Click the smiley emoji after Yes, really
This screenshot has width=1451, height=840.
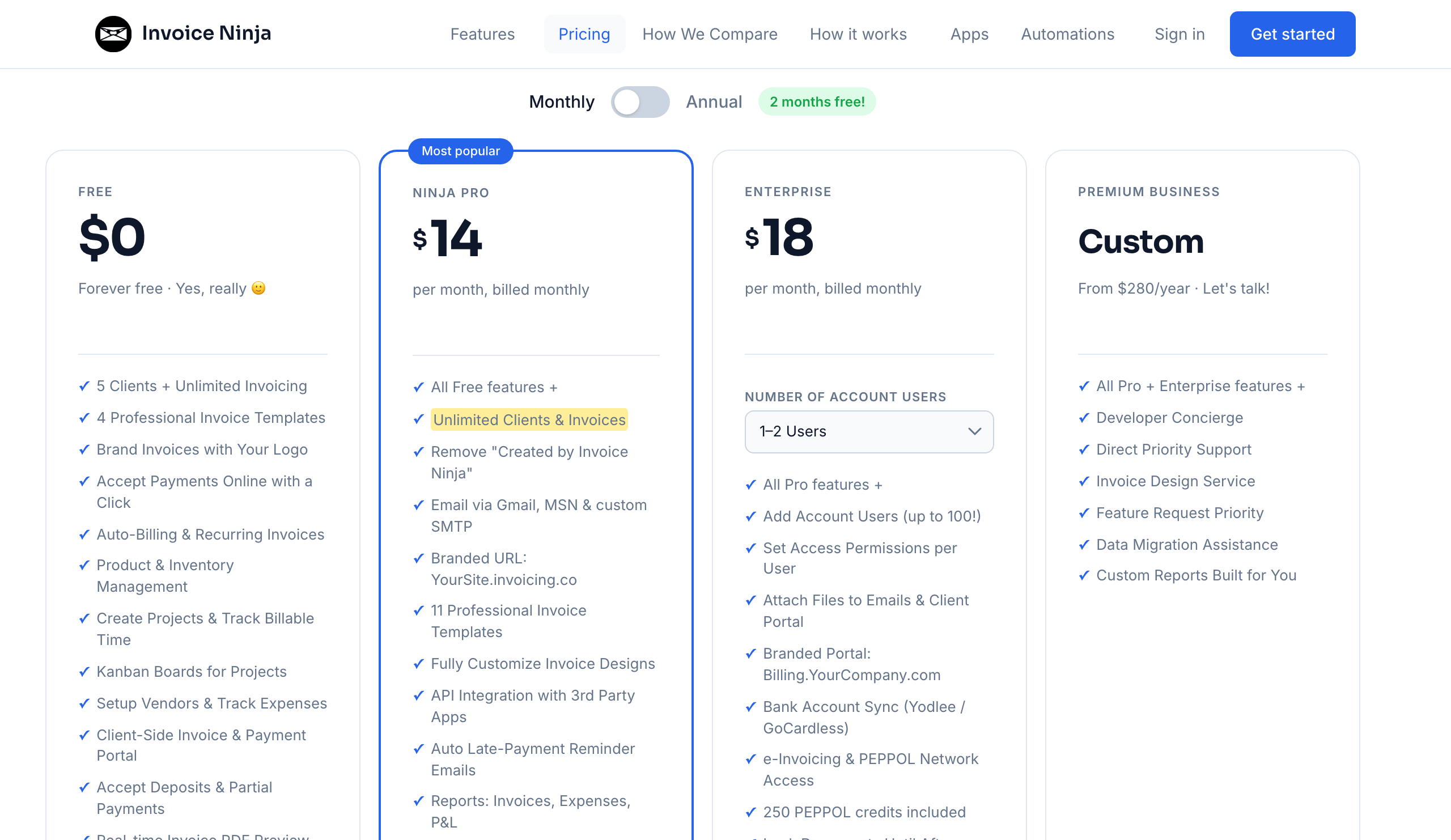(258, 288)
